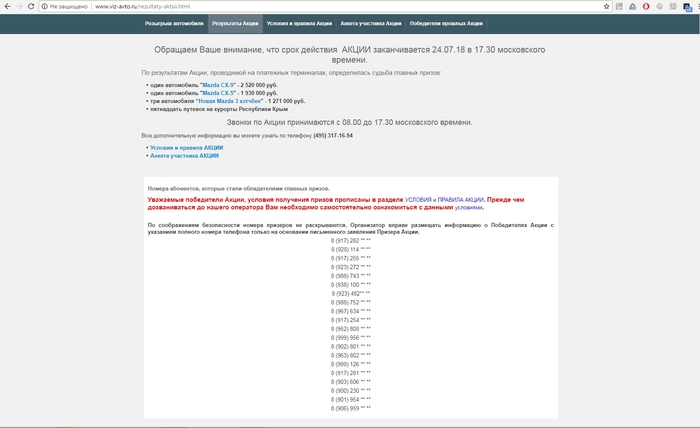The height and width of the screenshot is (428, 700).
Task: Open bulleted 'Анкета участника АКЦИИ' link
Action: 184,156
